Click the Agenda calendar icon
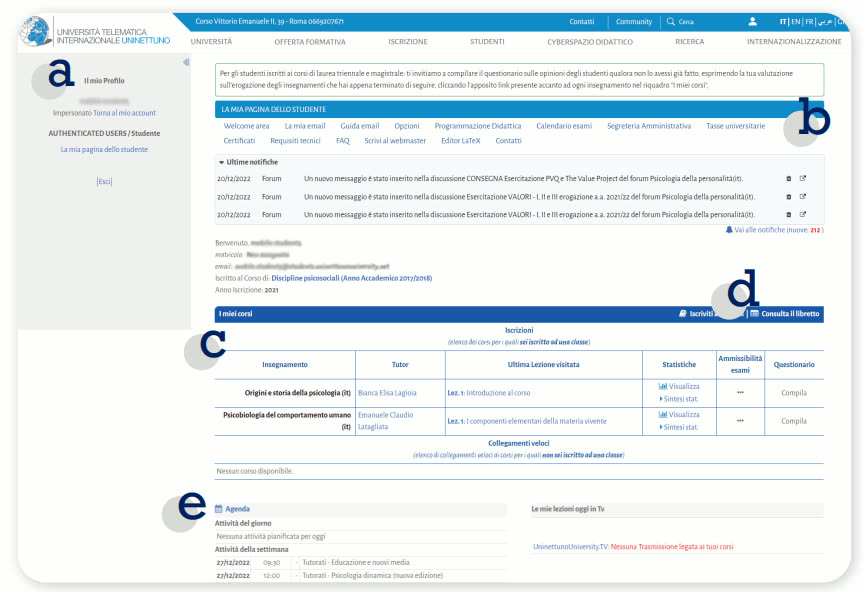Image resolution: width=863 pixels, height=592 pixels. (x=219, y=509)
